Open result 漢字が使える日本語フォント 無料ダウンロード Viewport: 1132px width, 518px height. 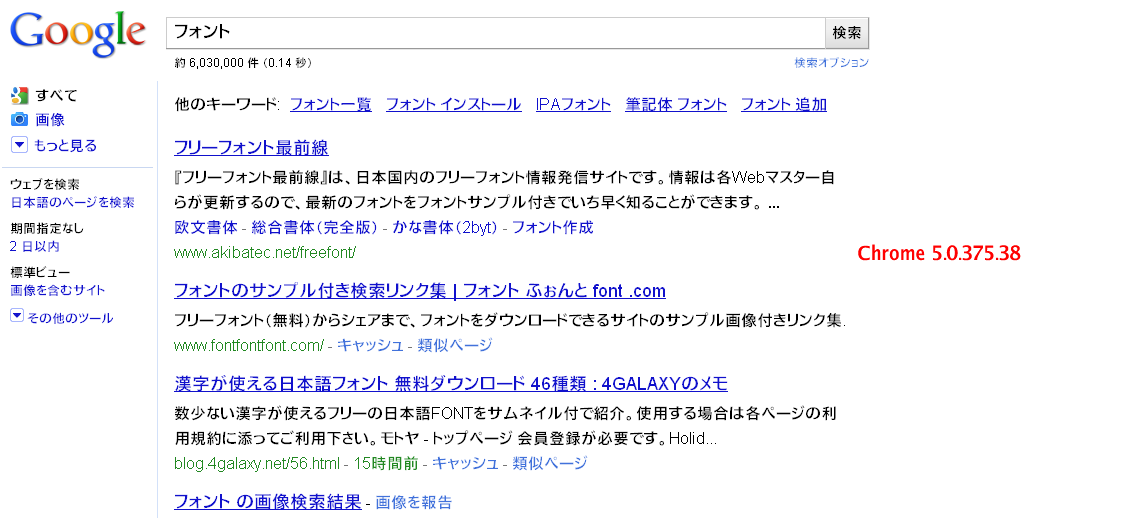(450, 382)
